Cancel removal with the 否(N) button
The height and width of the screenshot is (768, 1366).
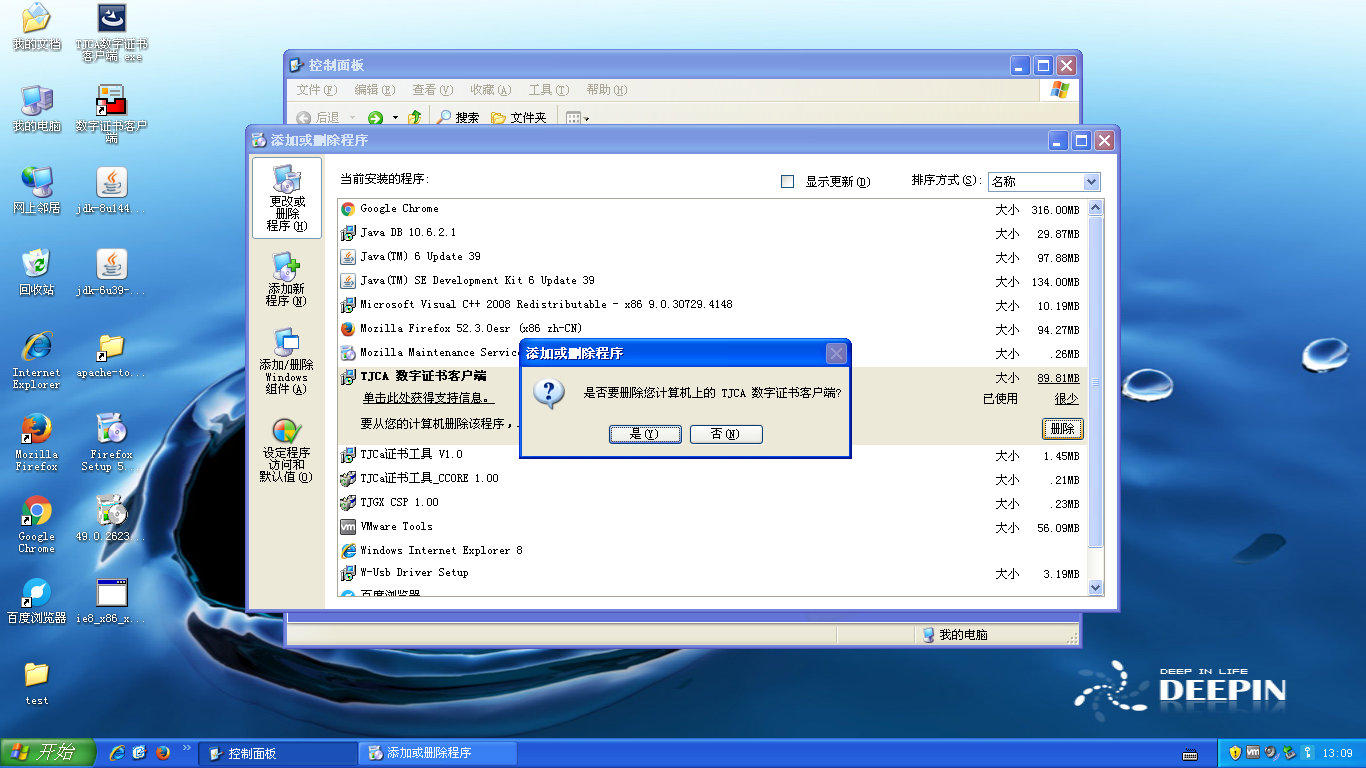(x=726, y=434)
